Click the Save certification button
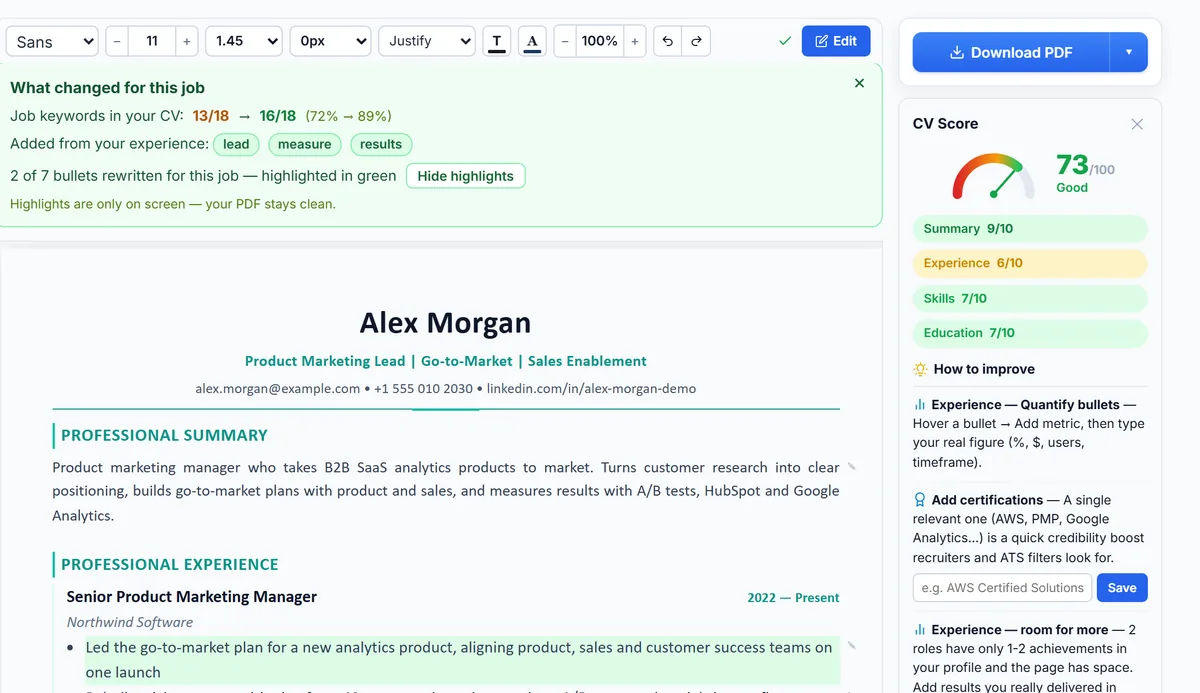The height and width of the screenshot is (693, 1200). tap(1122, 588)
